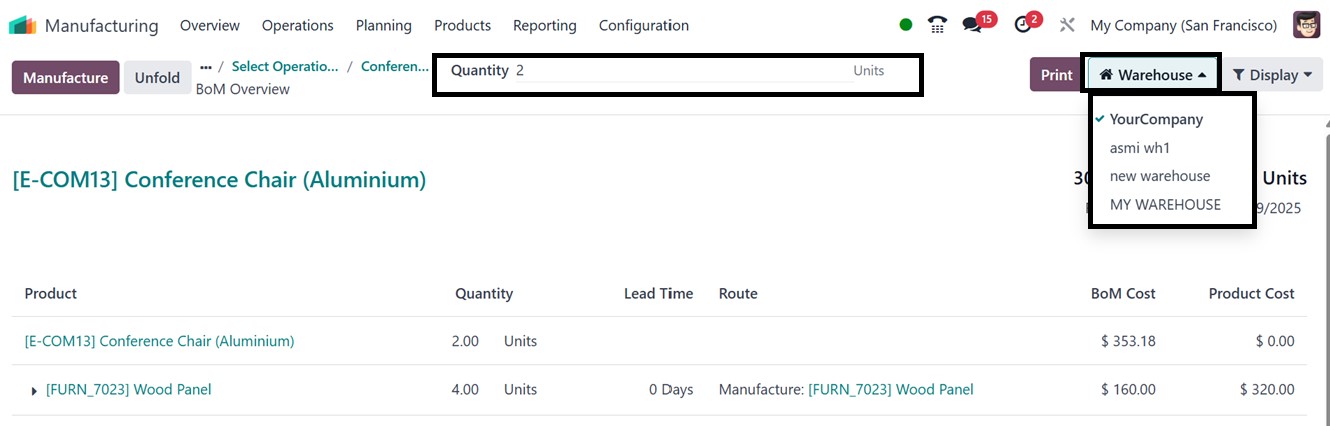Expand the FURN_7023 Wood Panel row arrow
Screen dimensions: 1330x426
34,390
